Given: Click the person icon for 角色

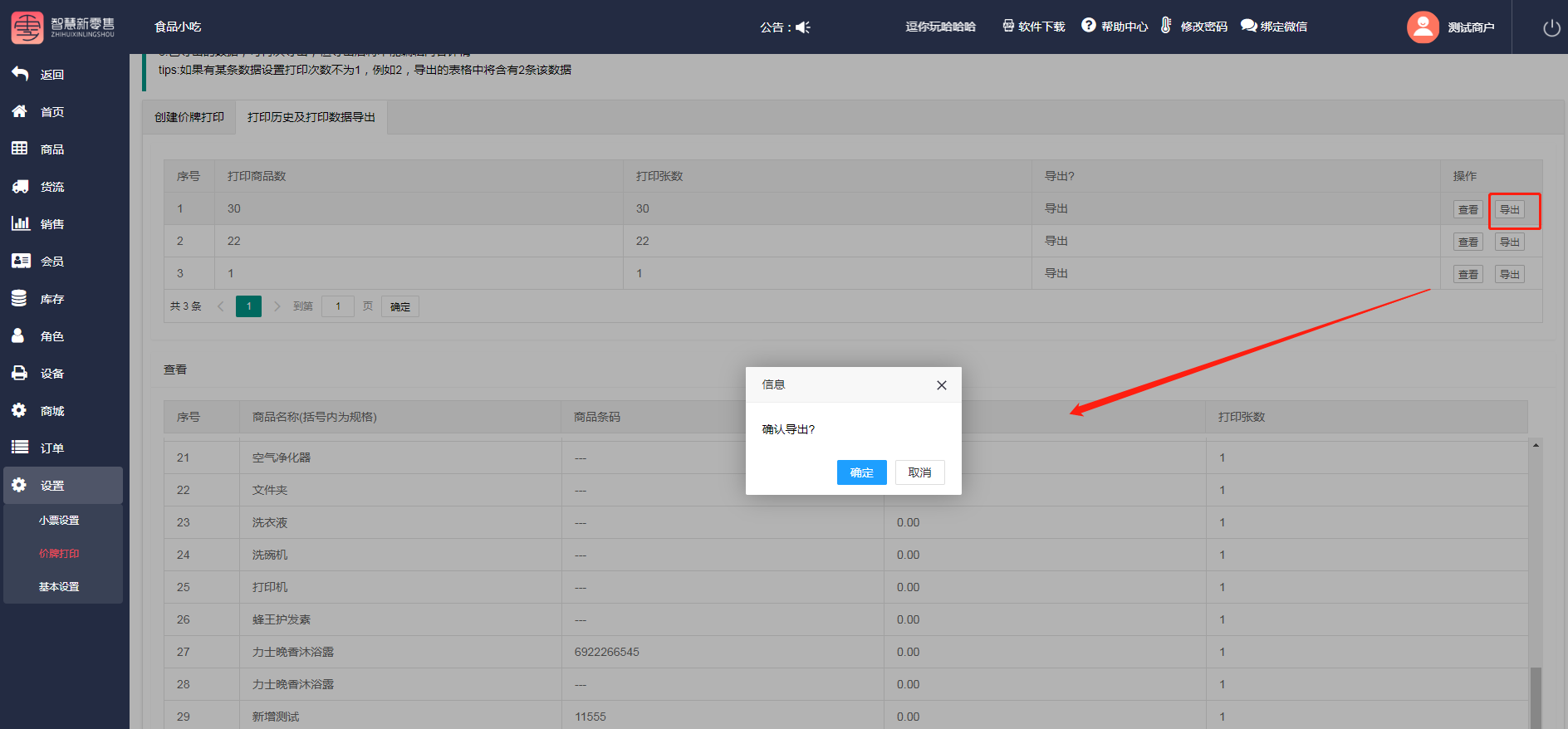Looking at the screenshot, I should tap(18, 335).
